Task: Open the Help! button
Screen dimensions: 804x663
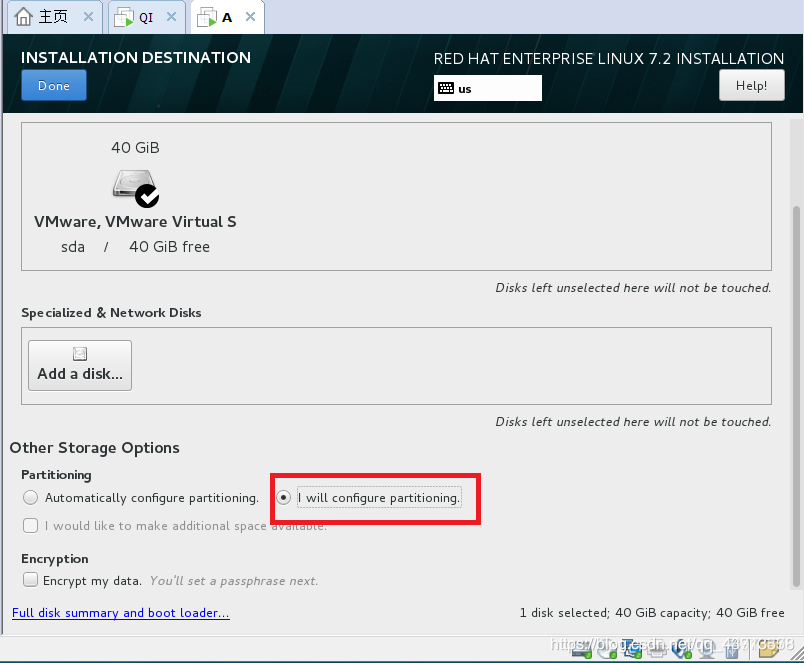Action: click(x=751, y=85)
